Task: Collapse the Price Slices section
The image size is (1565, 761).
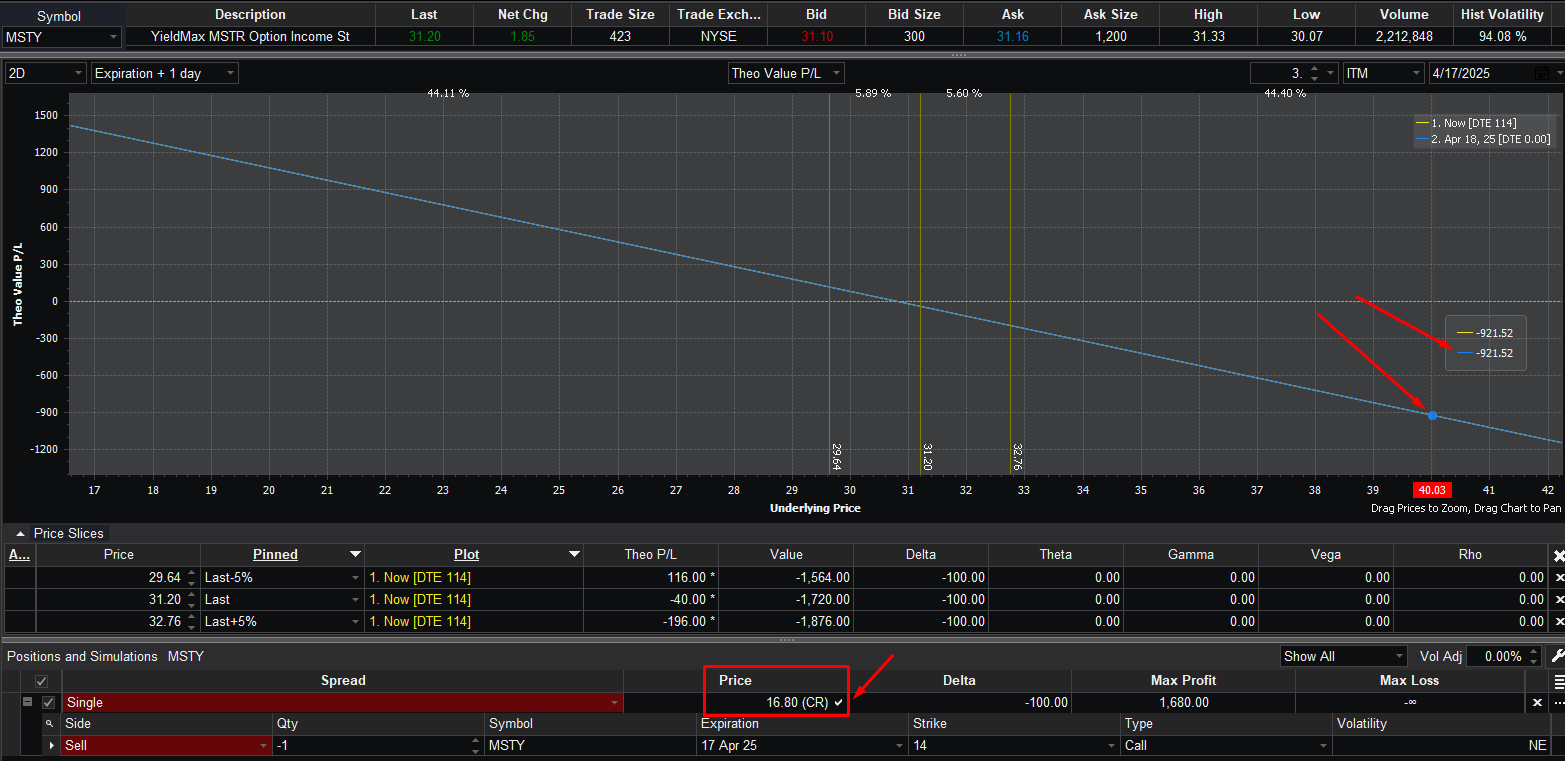Action: [x=19, y=534]
